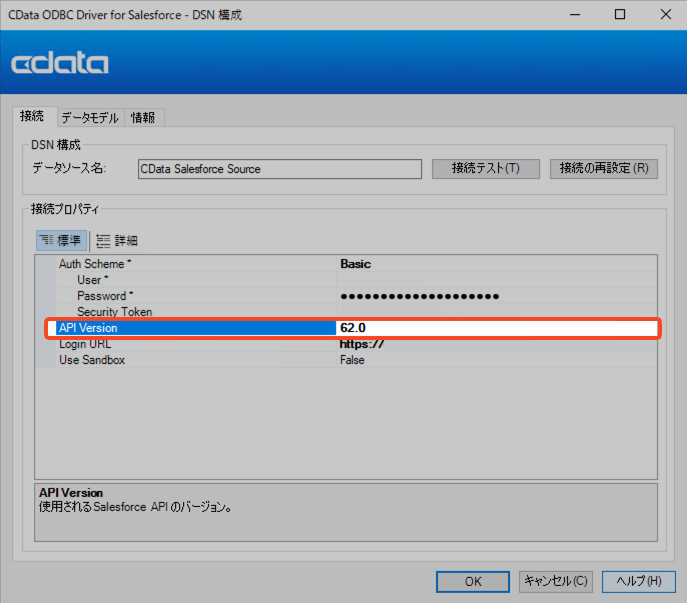Image resolution: width=687 pixels, height=603 pixels.
Task: Confirm with the OK button
Action: [473, 582]
